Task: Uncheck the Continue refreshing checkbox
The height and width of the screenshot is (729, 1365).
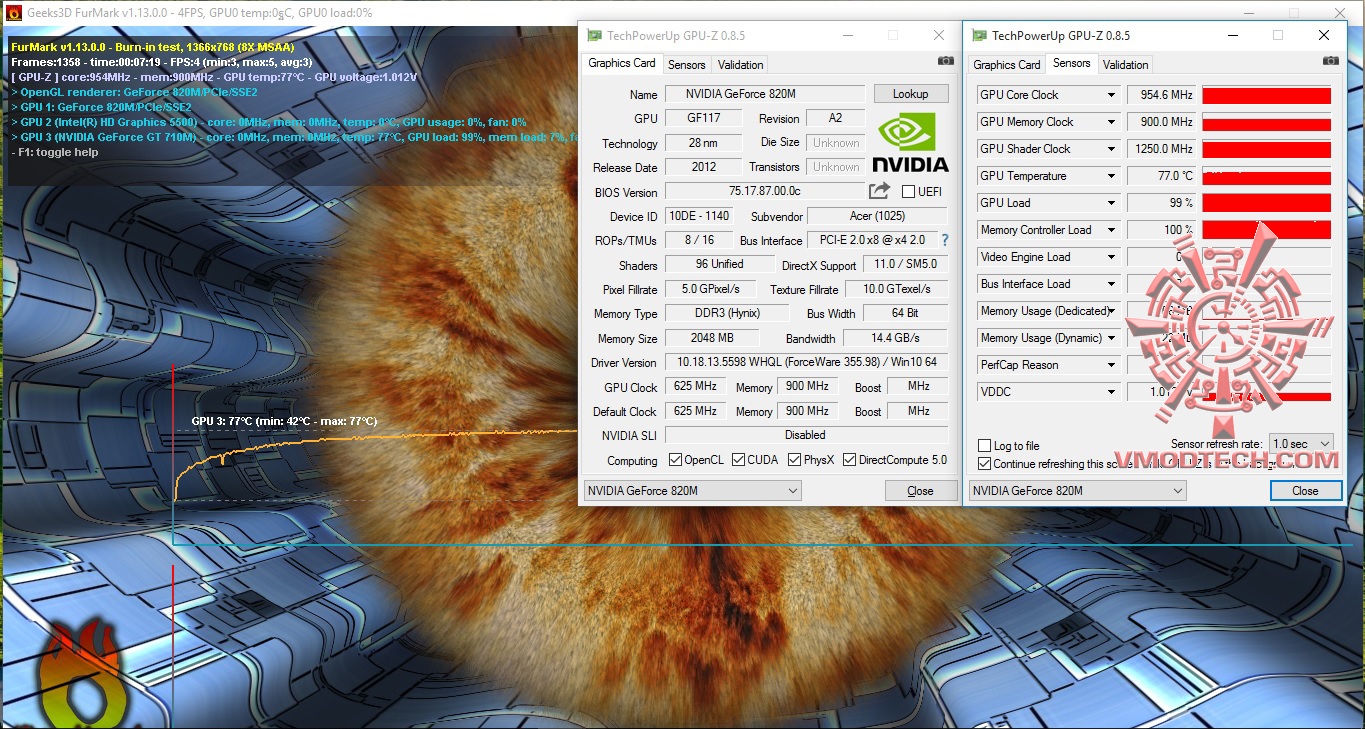Action: point(985,464)
